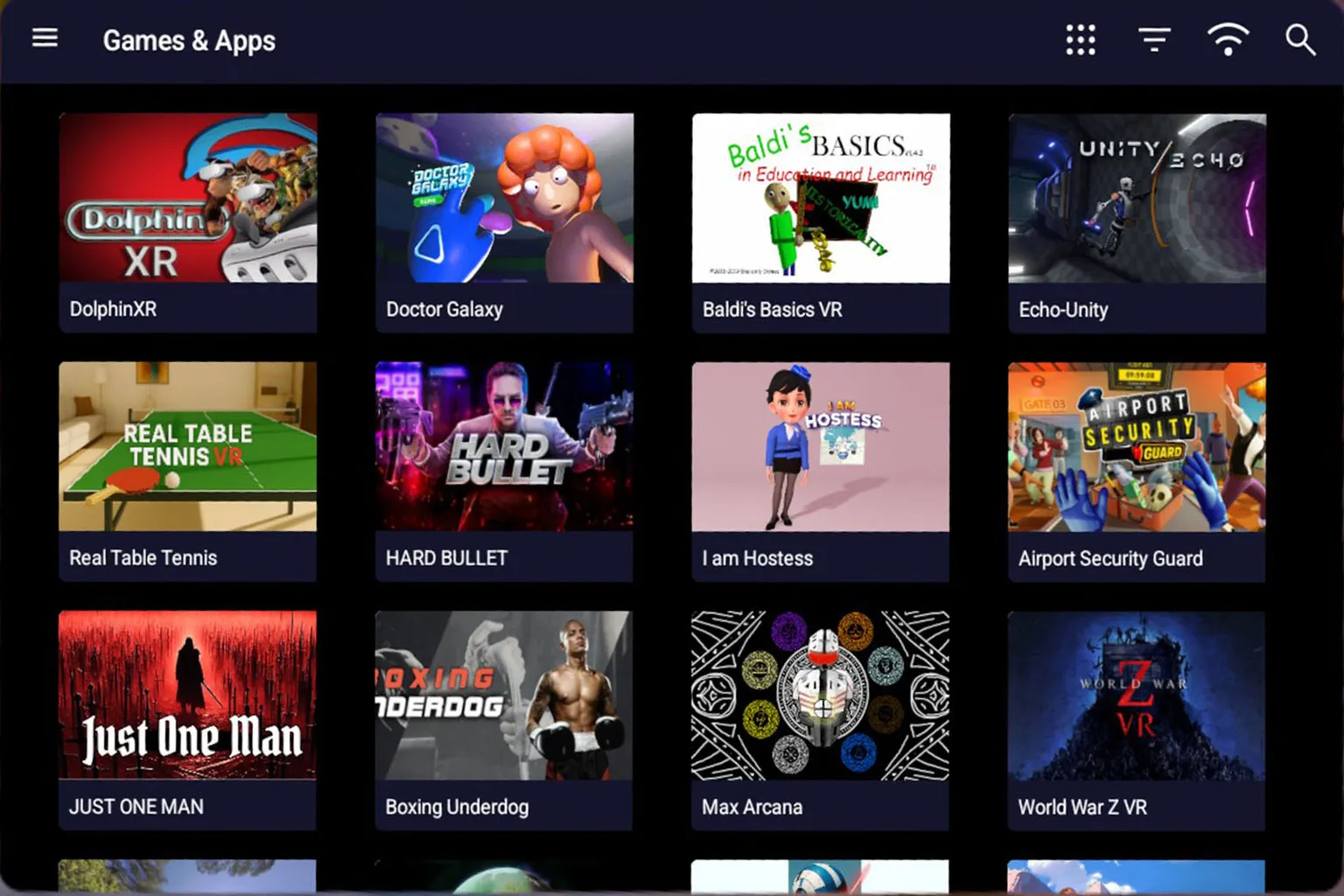Select the Baldi's Basics VR cover art
1344x896 pixels.
tap(821, 198)
